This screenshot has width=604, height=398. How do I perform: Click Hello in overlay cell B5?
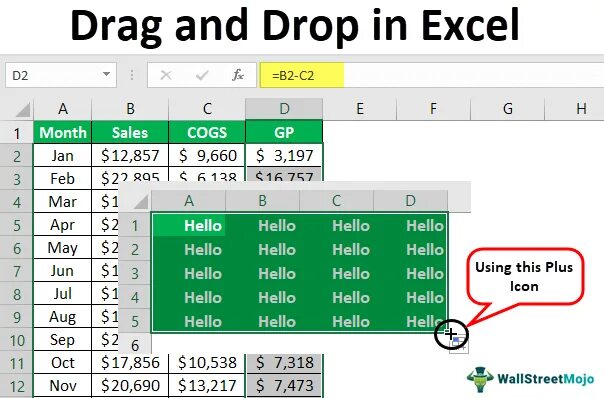coord(277,321)
